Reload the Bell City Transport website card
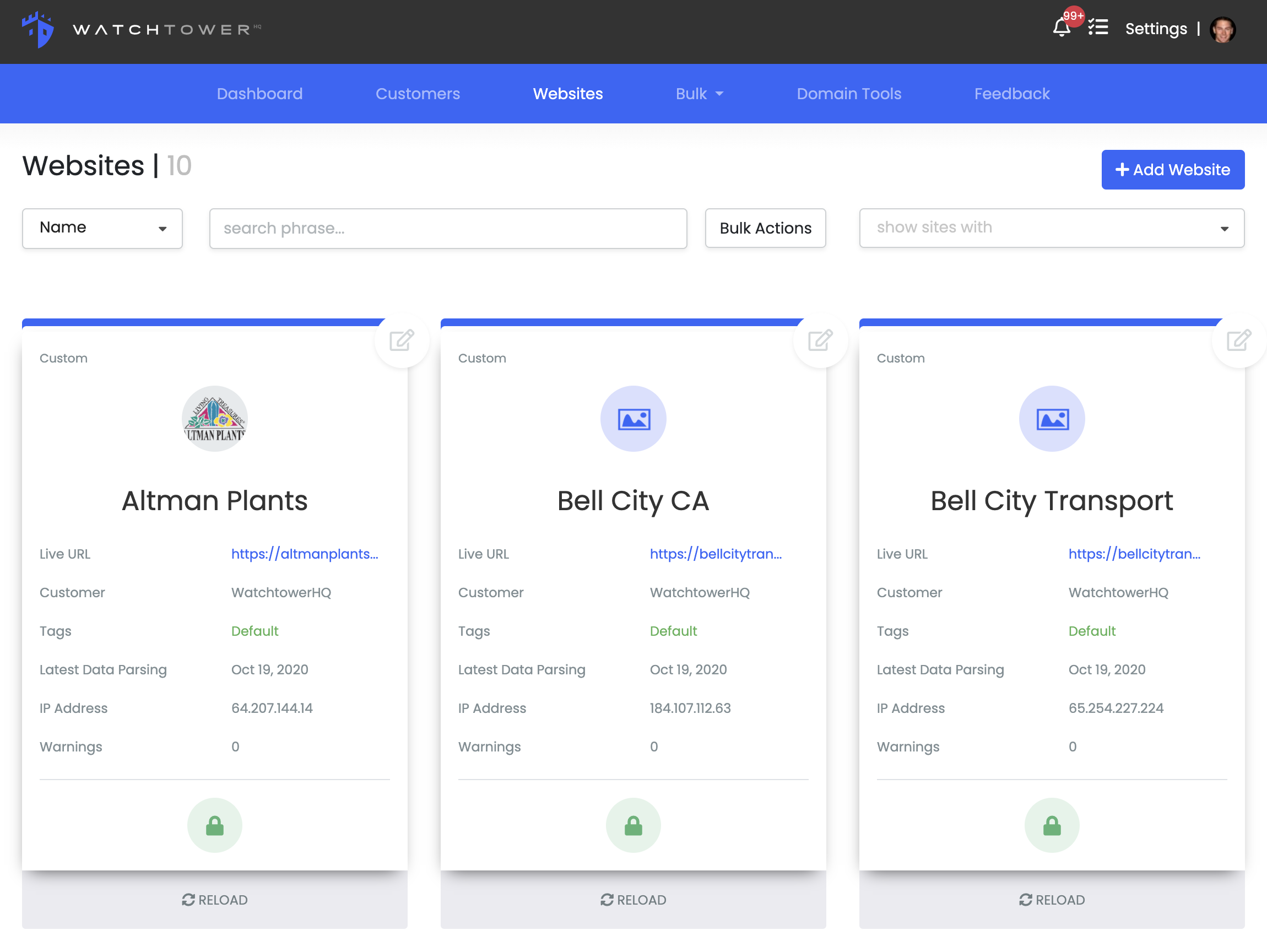1267x952 pixels. coord(1052,900)
